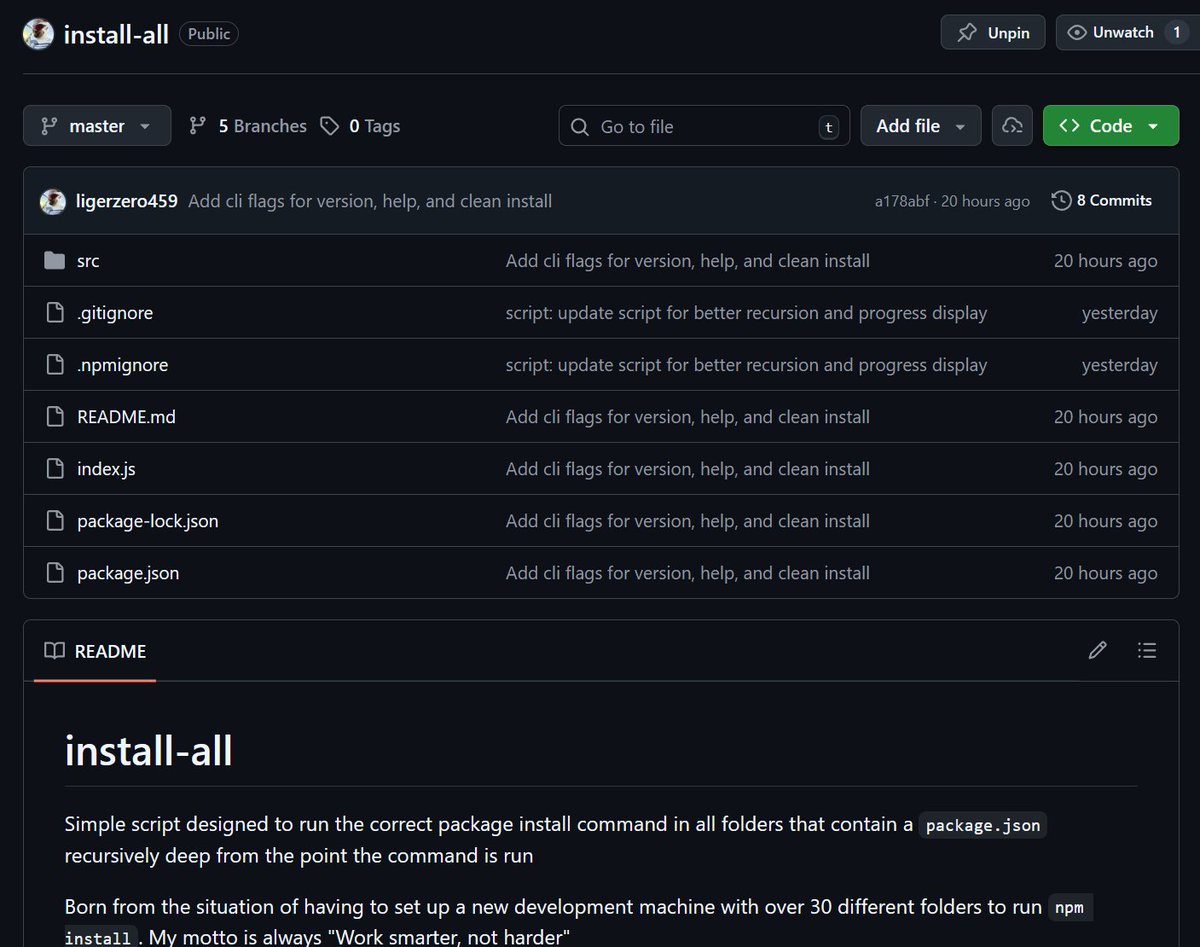
Task: Click the install-all repository title
Action: pyautogui.click(x=116, y=34)
